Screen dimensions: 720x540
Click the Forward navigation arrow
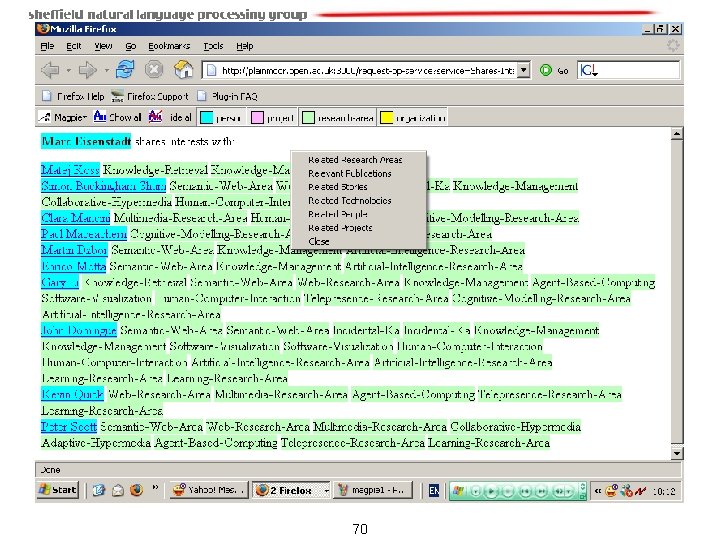(x=87, y=70)
